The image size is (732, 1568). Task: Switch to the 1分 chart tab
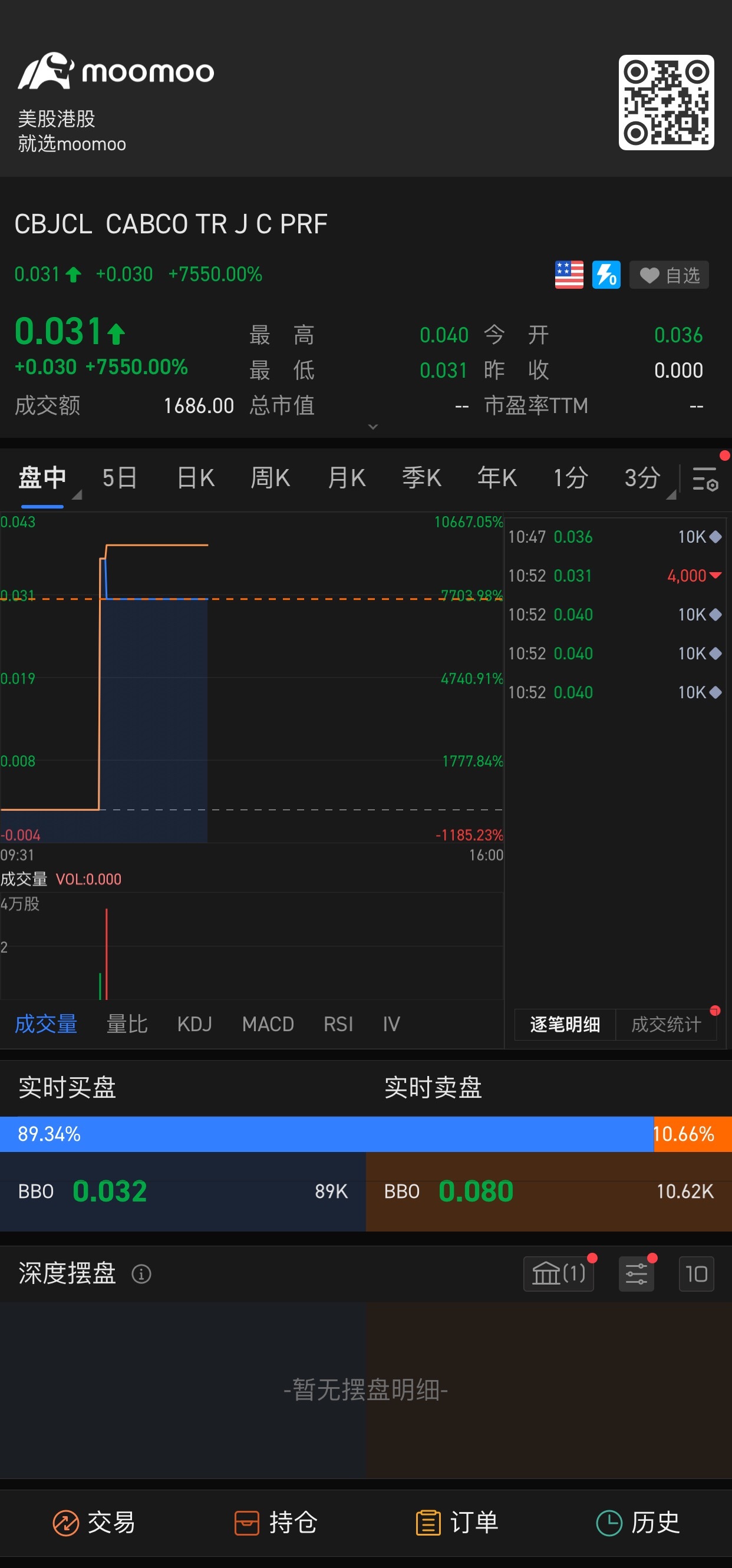[x=570, y=478]
